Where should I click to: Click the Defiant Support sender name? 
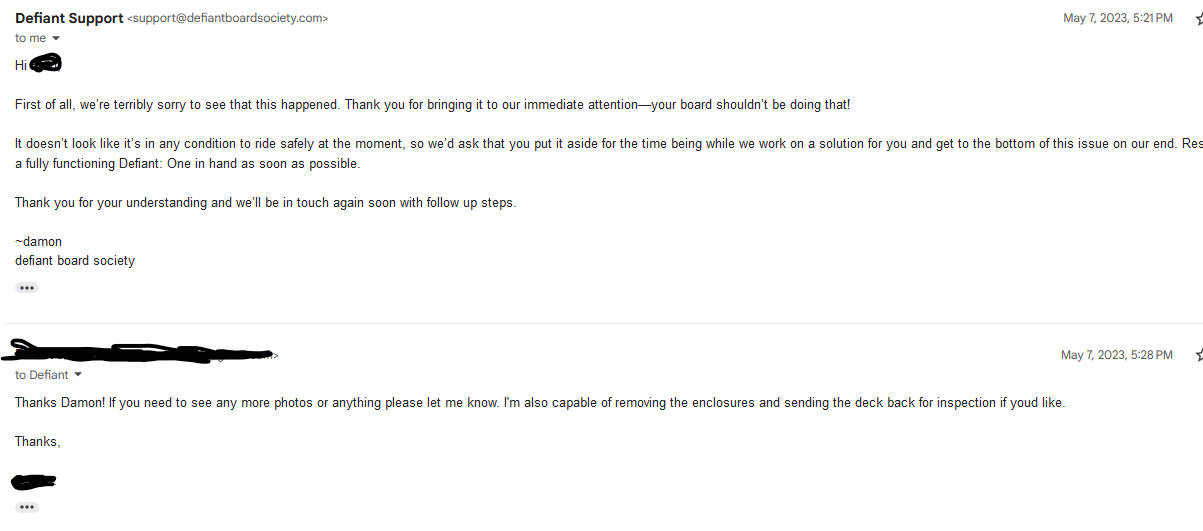pyautogui.click(x=69, y=18)
